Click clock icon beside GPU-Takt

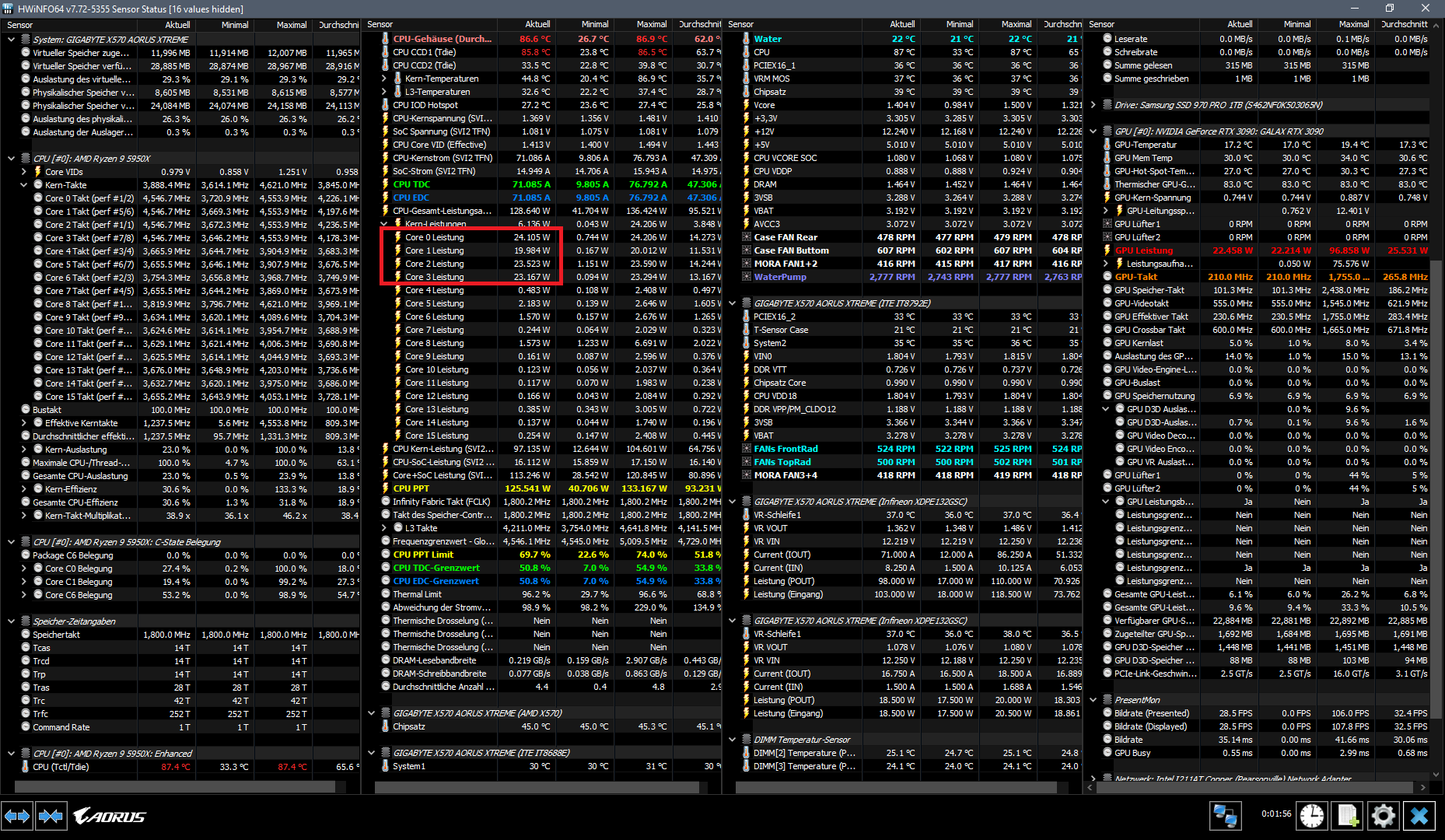(1107, 277)
